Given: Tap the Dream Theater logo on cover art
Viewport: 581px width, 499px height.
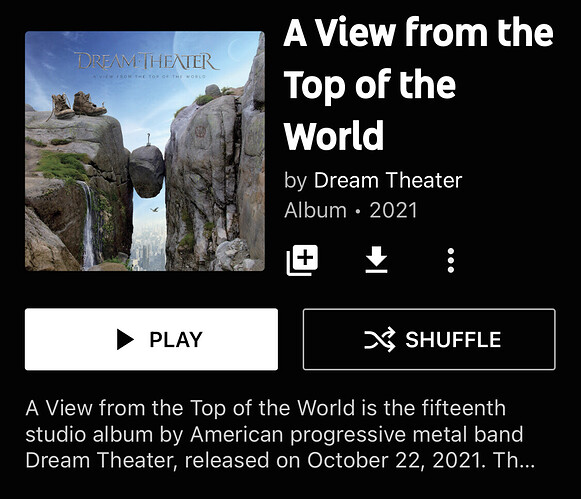Looking at the screenshot, I should [147, 61].
